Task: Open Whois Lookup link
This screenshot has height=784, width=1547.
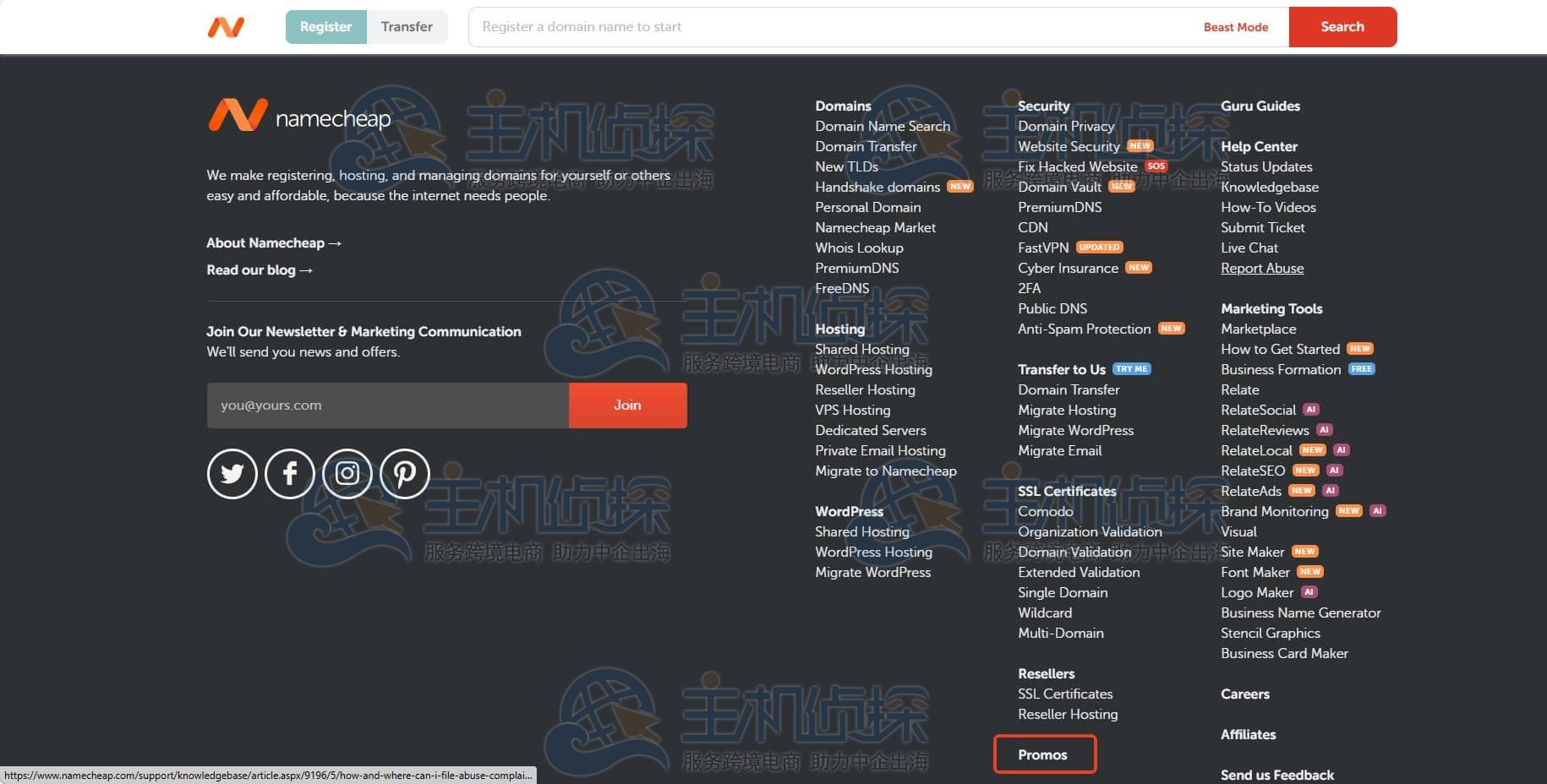Action: coord(859,248)
